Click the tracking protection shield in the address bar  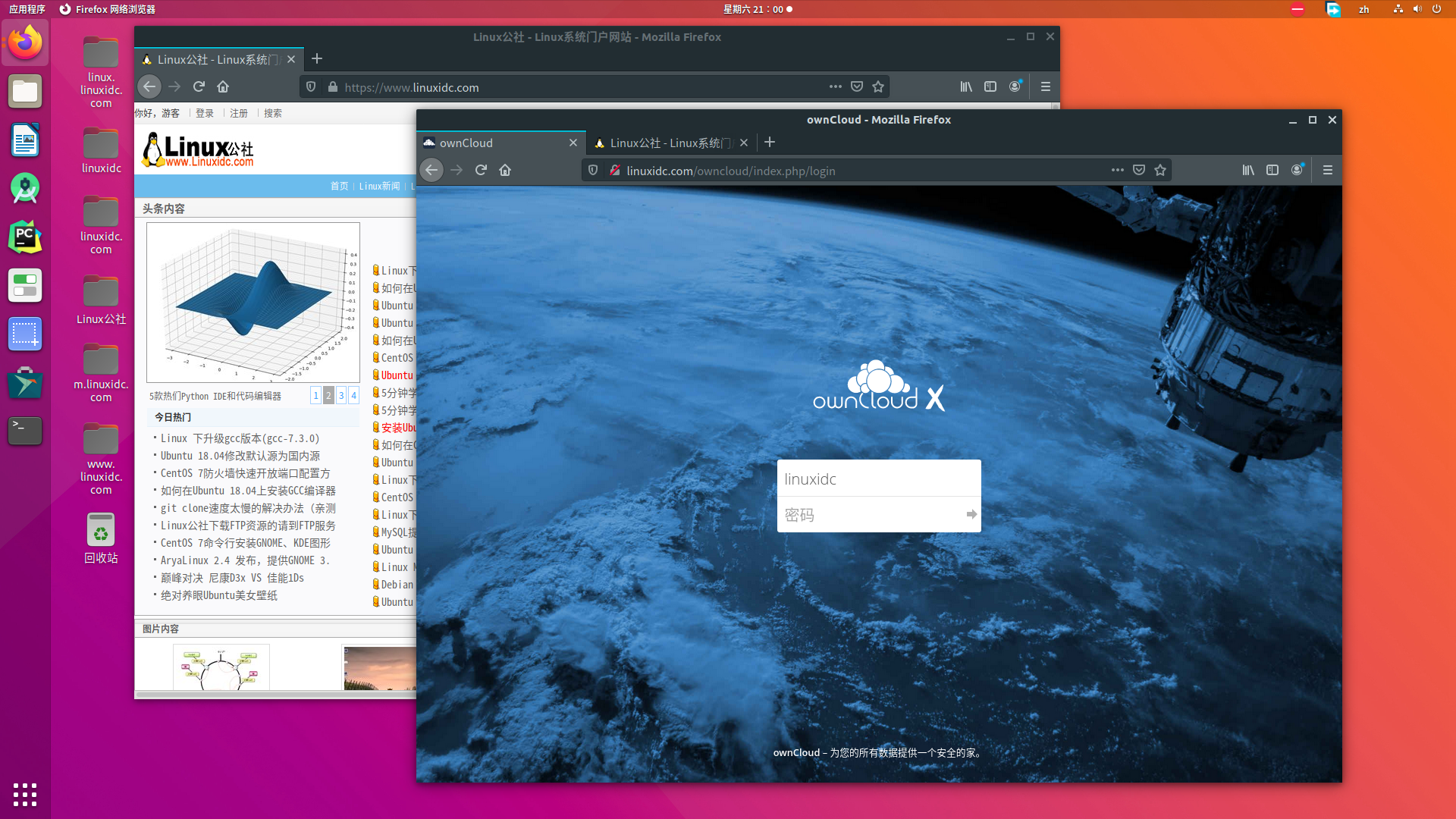pos(592,170)
